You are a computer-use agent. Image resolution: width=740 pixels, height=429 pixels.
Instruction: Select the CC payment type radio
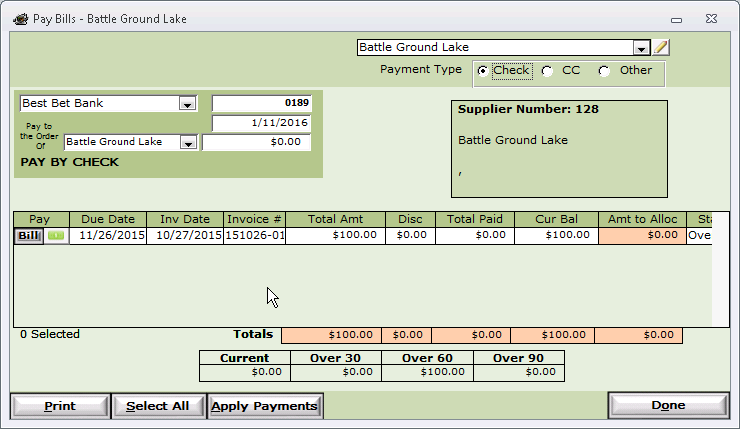click(547, 71)
